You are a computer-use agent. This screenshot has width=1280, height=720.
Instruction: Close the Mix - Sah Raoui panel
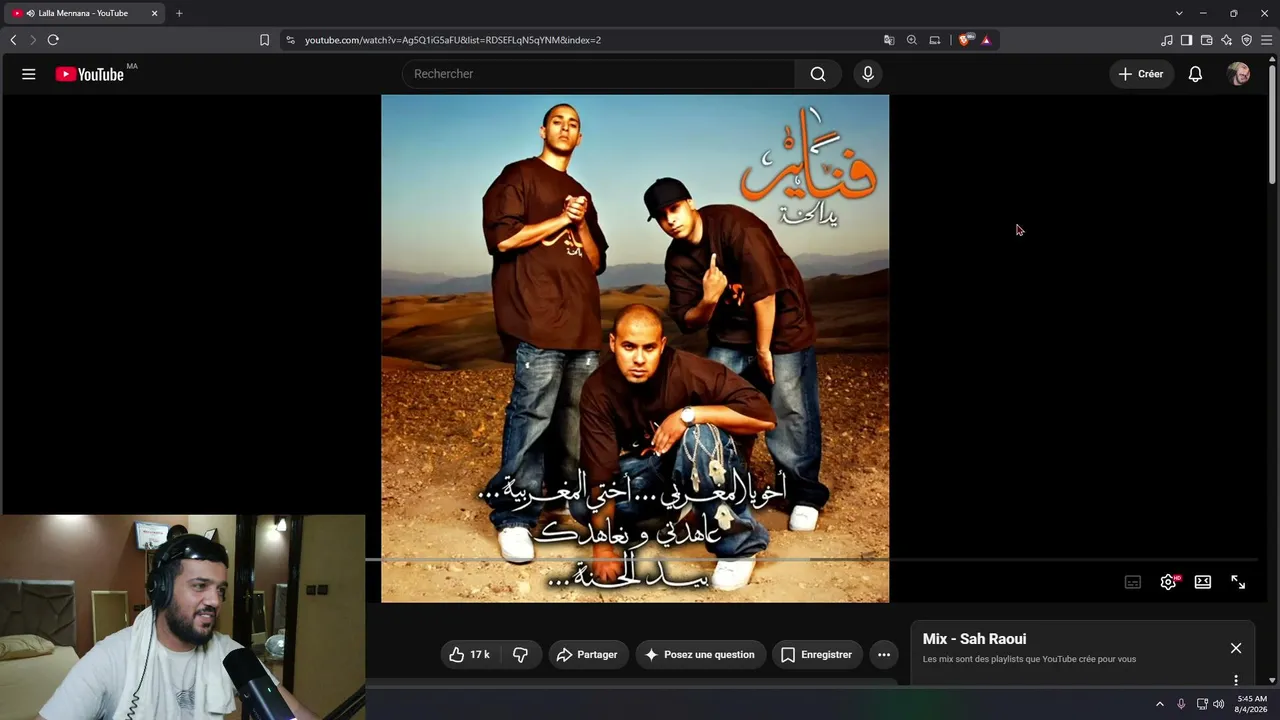(1236, 648)
